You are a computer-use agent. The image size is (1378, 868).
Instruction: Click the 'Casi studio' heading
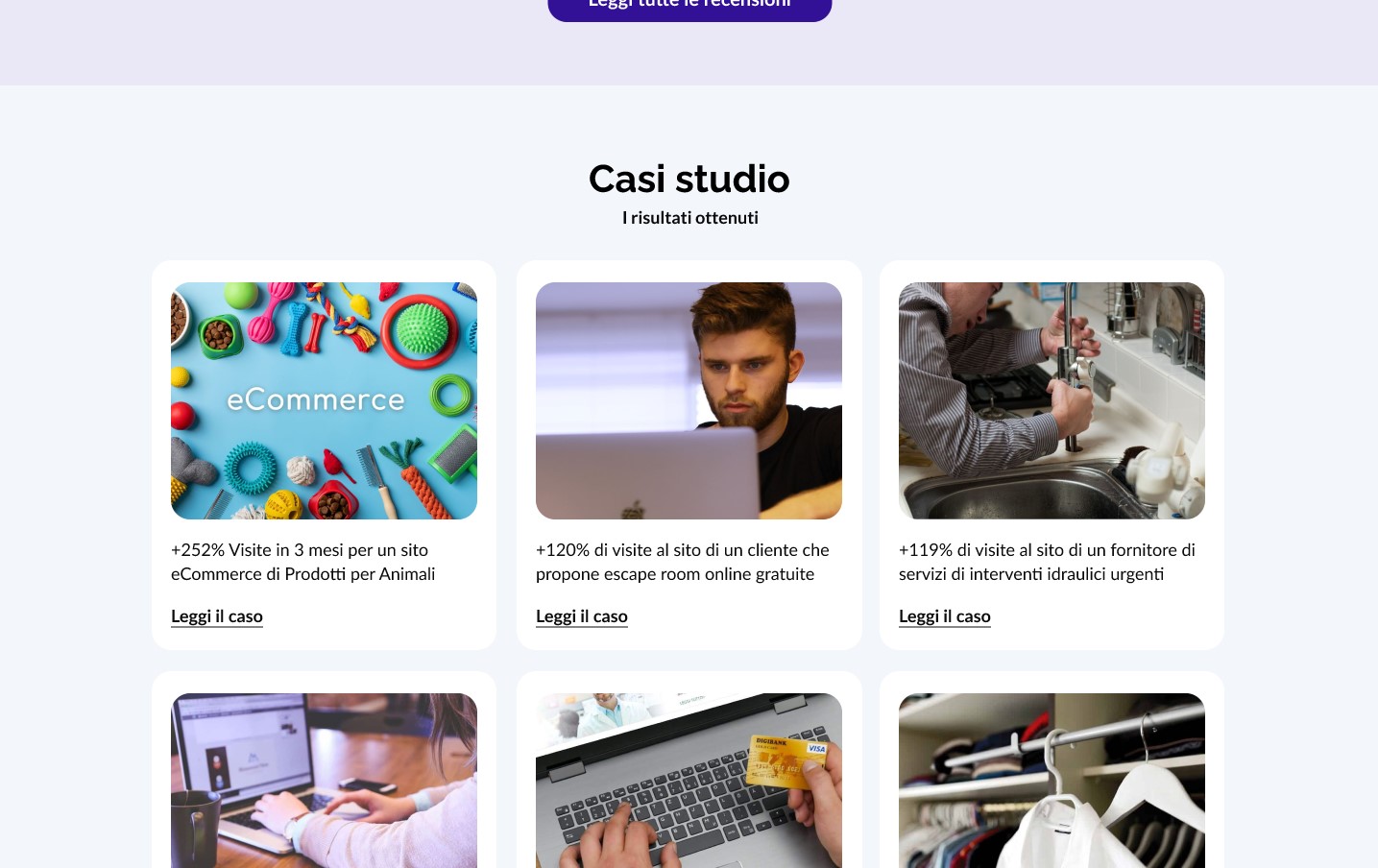[x=689, y=179]
